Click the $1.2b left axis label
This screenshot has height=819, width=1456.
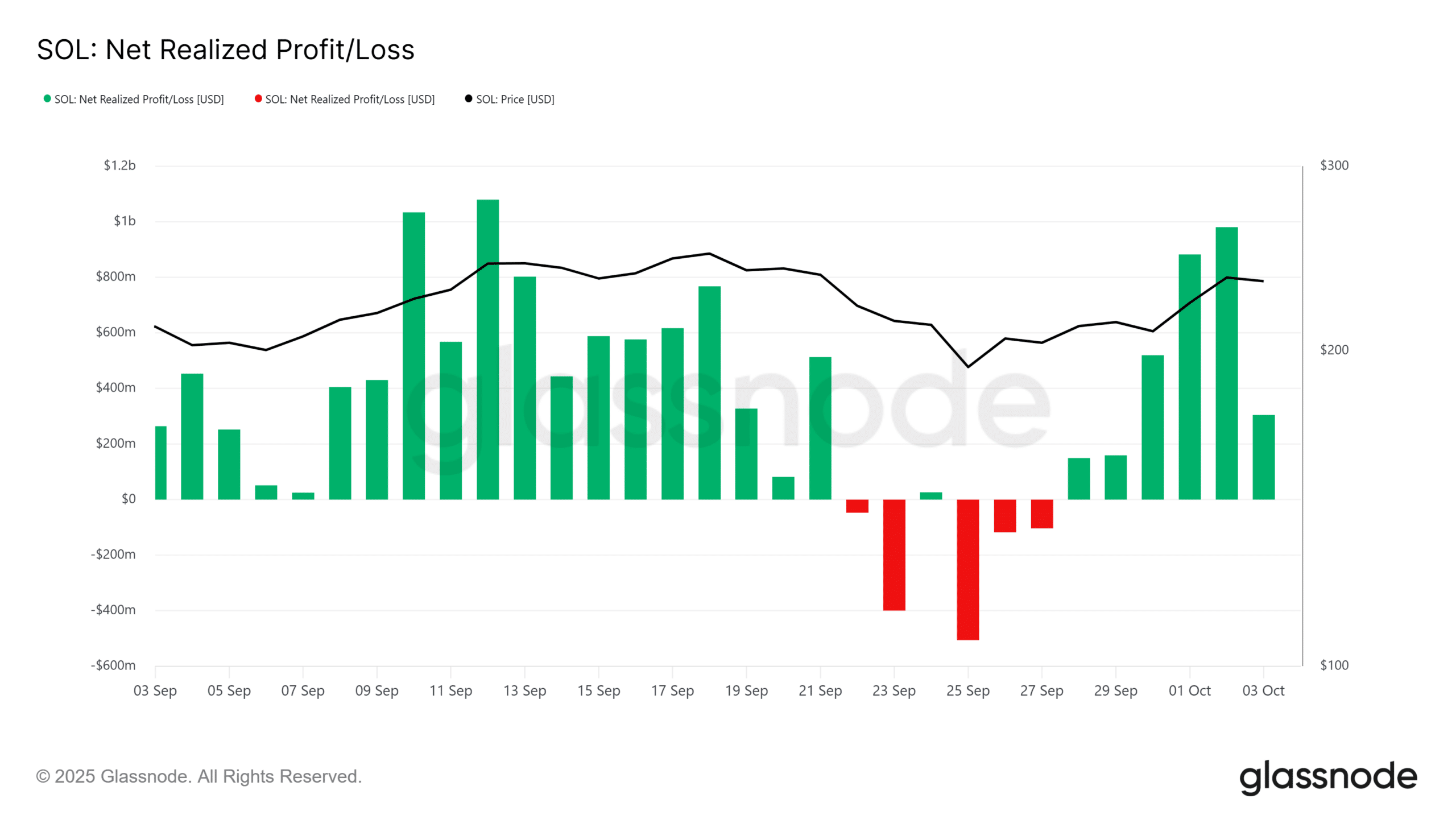point(119,166)
